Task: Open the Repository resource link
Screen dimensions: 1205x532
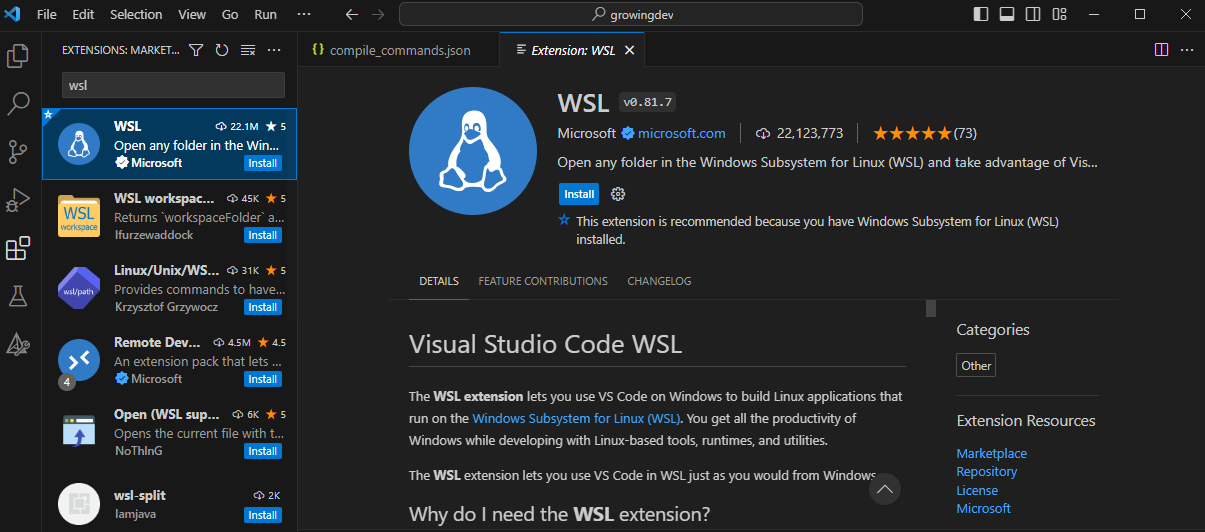Action: tap(986, 471)
